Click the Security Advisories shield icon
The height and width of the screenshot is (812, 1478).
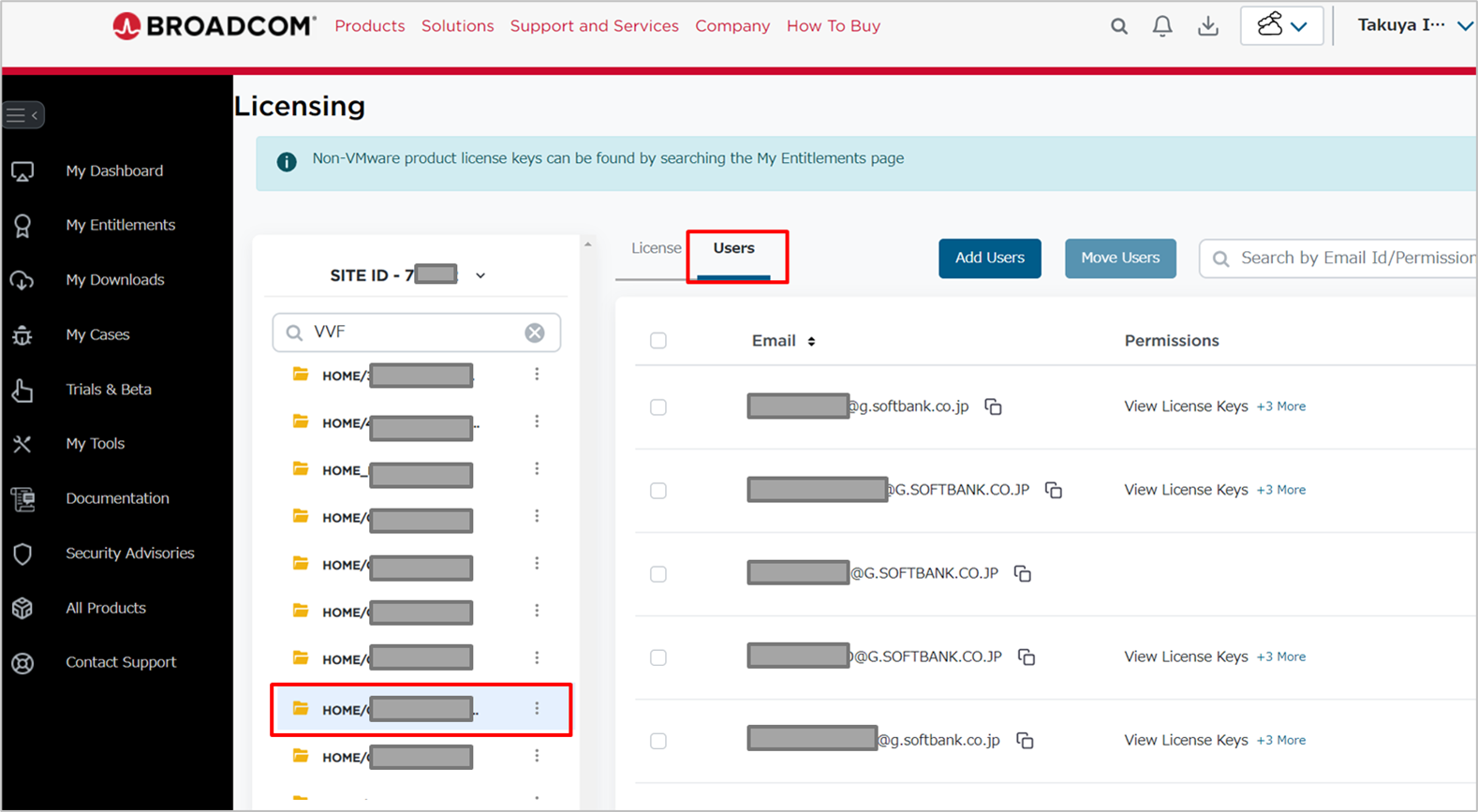(x=22, y=554)
